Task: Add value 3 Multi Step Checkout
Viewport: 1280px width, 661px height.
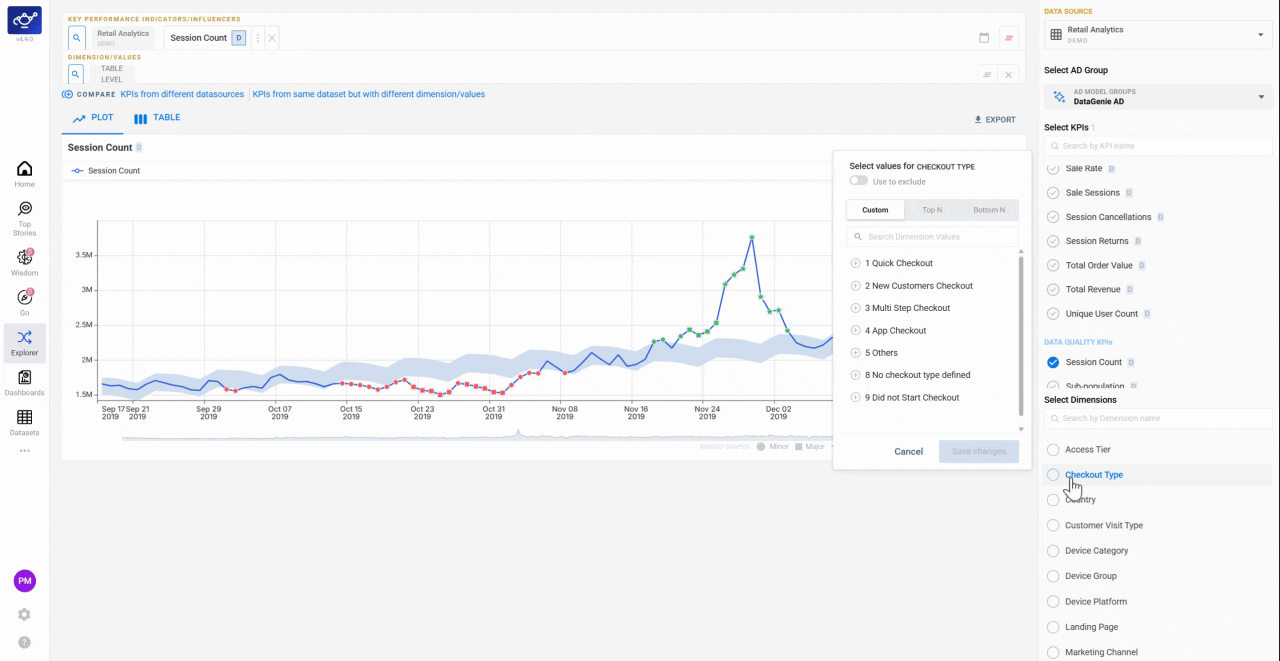Action: 855,308
